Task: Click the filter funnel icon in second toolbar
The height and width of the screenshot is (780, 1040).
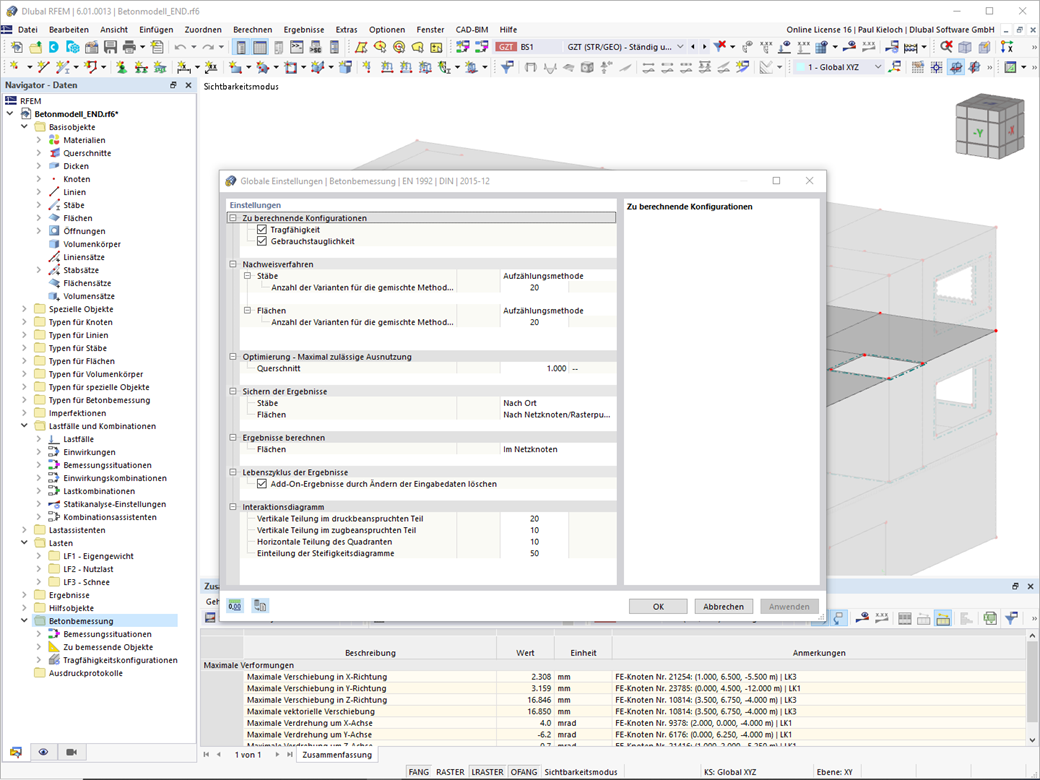Action: point(507,67)
